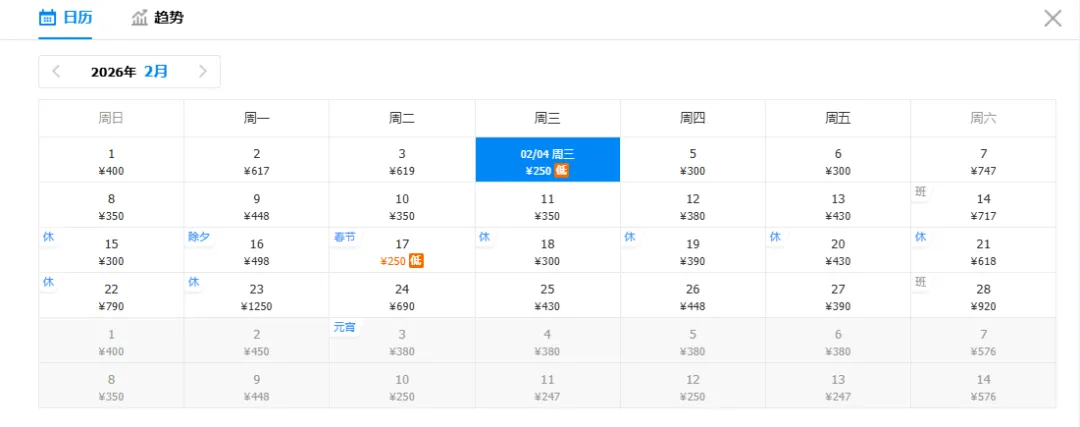
Task: Select next-month day 1 priced ¥400
Action: [x=112, y=341]
